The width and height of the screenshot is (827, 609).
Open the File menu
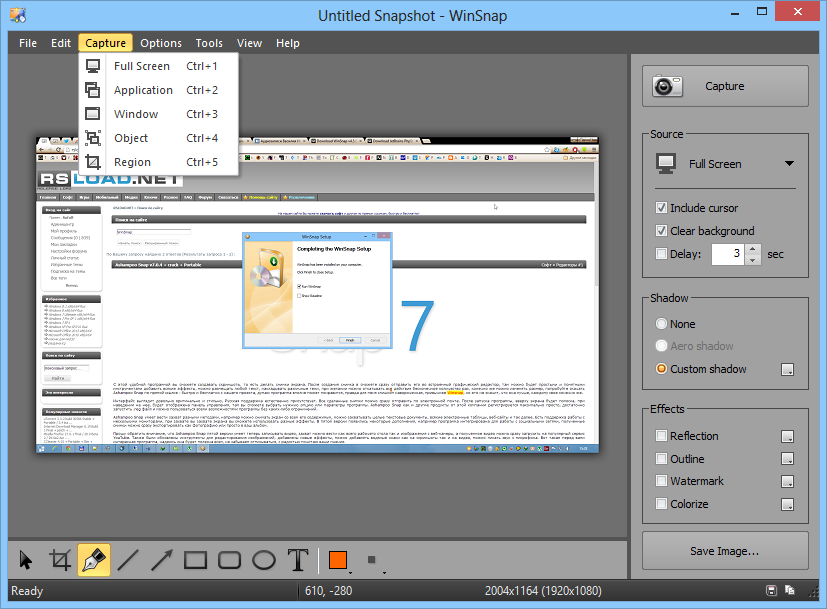(28, 43)
